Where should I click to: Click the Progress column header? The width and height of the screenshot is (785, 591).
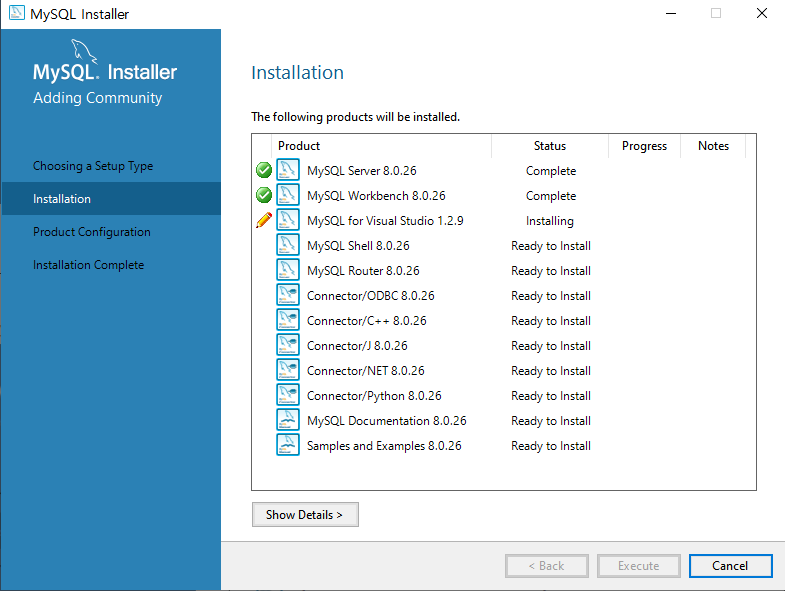coord(644,146)
